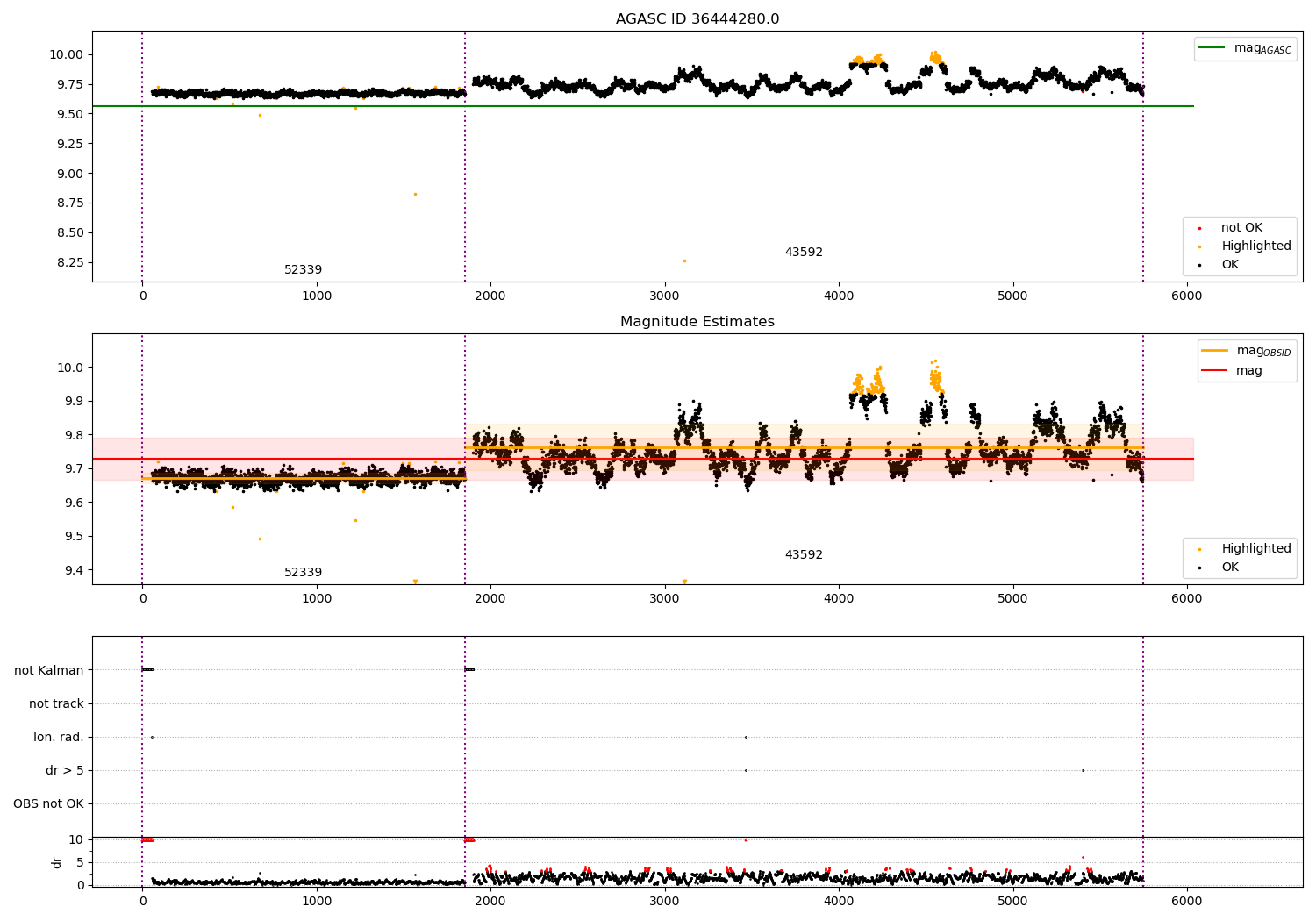Click the 'not OK' legend entry in top plot
1316x921 pixels.
[x=1241, y=228]
